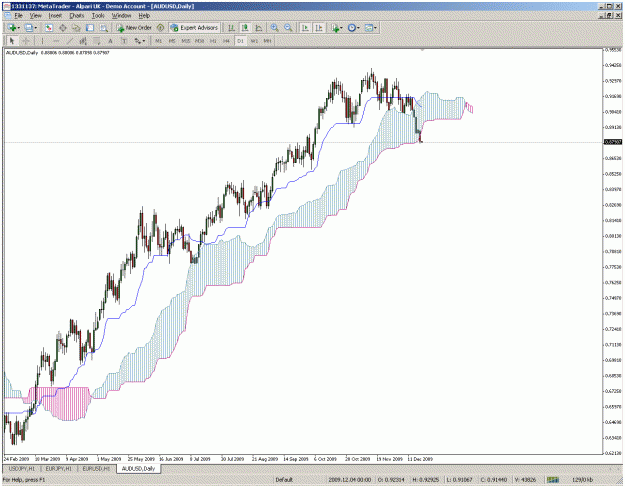Open the View menu
Image resolution: width=625 pixels, height=486 pixels.
pos(36,16)
